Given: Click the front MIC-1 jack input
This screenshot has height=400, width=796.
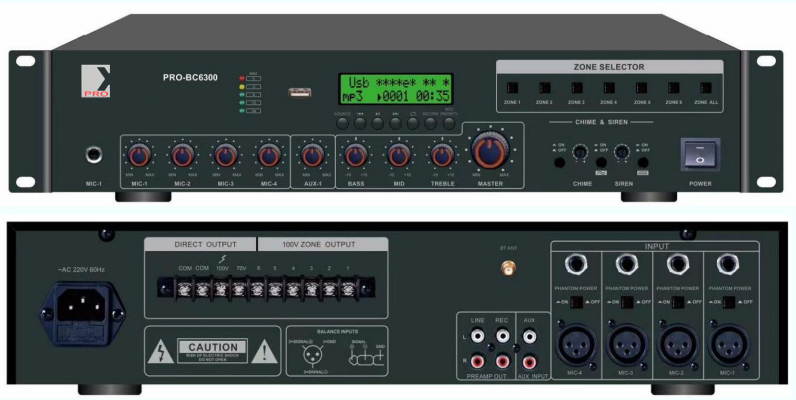Looking at the screenshot, I should [x=95, y=156].
